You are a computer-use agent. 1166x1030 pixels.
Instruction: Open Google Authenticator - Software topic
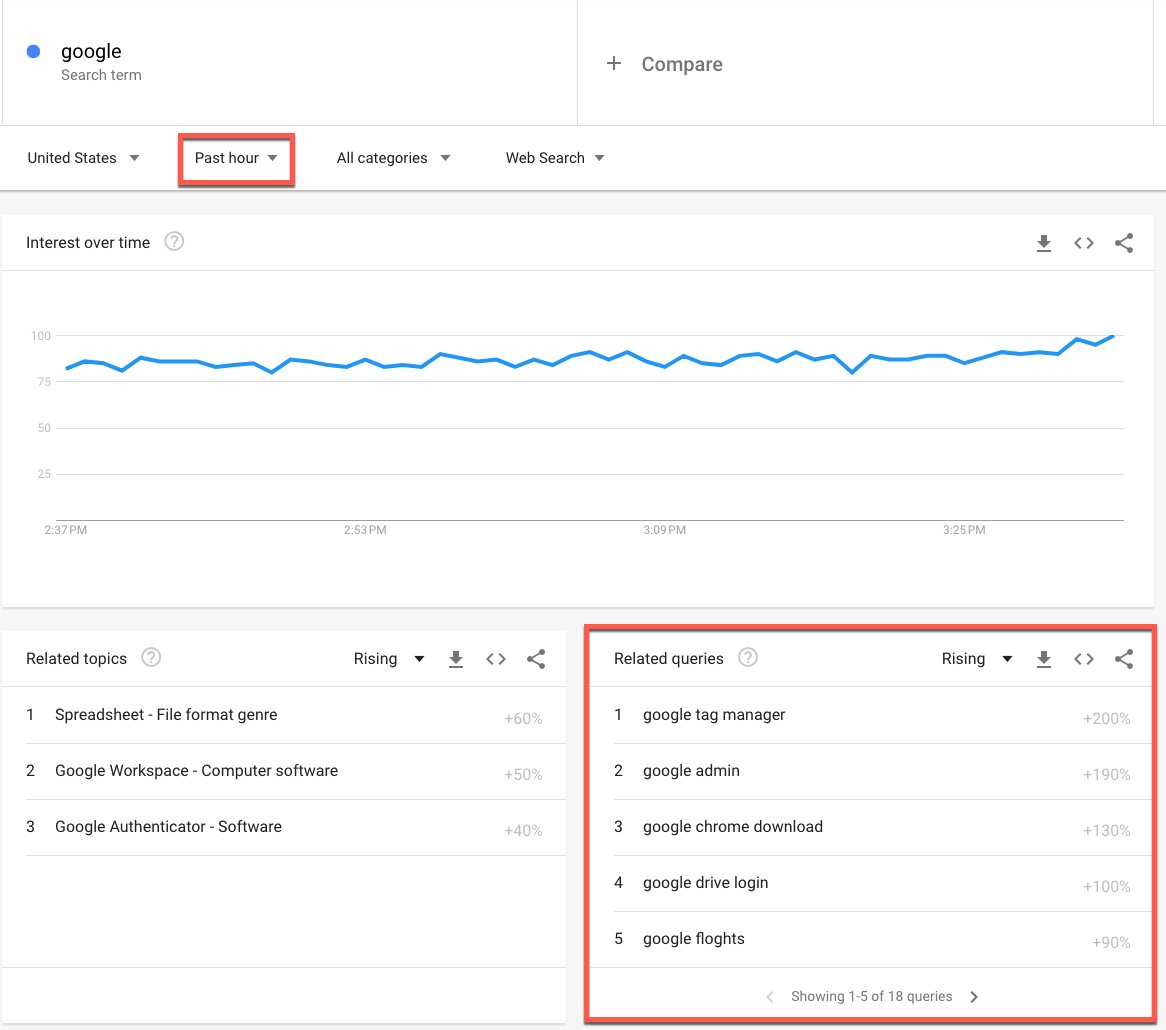point(168,826)
